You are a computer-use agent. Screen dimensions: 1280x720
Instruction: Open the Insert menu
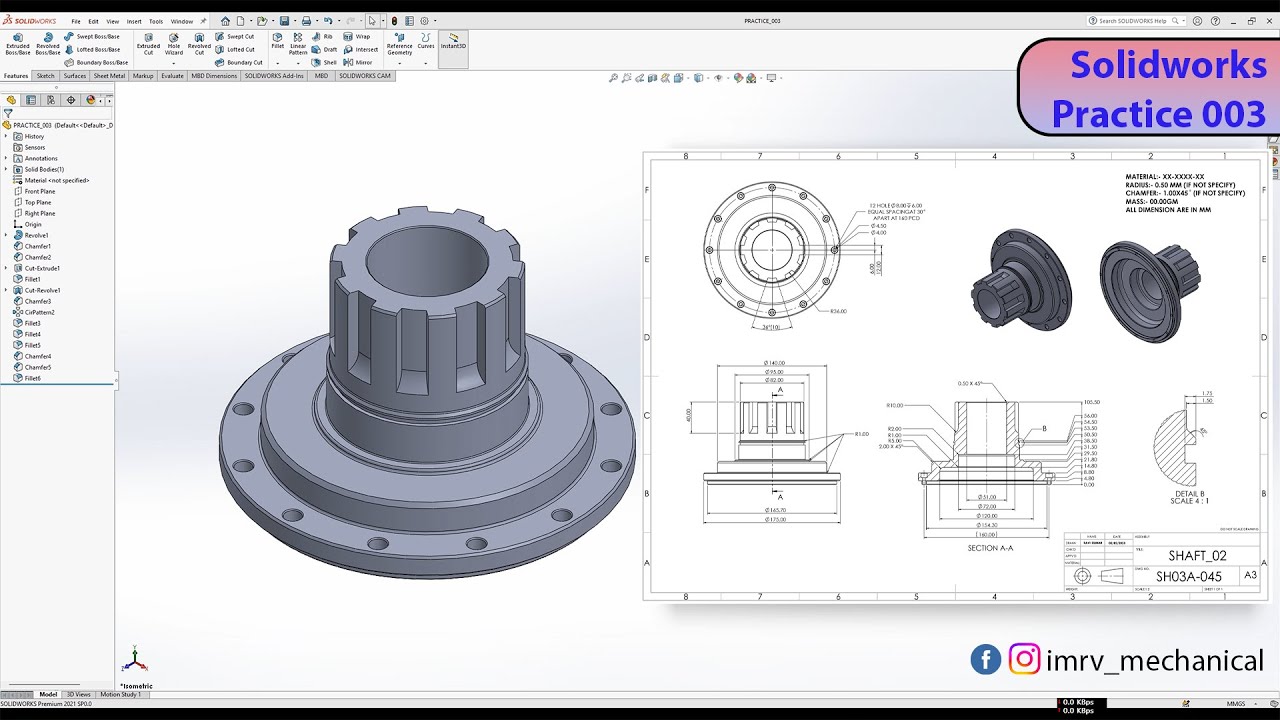pos(134,21)
